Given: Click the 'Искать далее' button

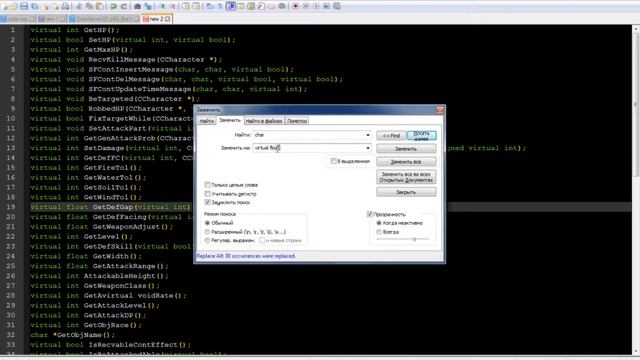Looking at the screenshot, I should (x=422, y=135).
